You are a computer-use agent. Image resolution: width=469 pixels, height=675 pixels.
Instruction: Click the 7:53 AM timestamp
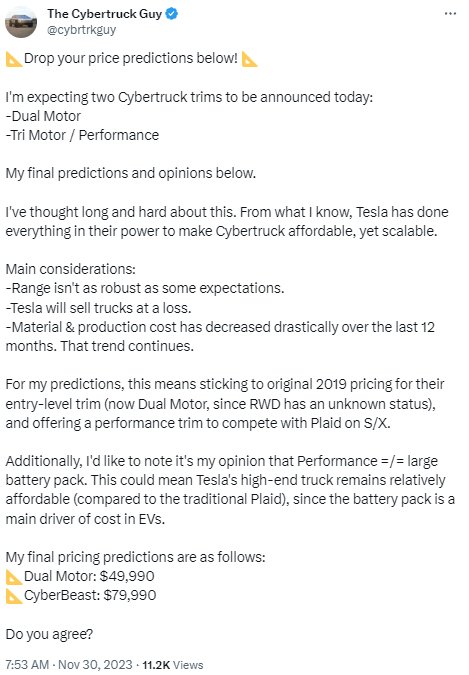tap(27, 664)
